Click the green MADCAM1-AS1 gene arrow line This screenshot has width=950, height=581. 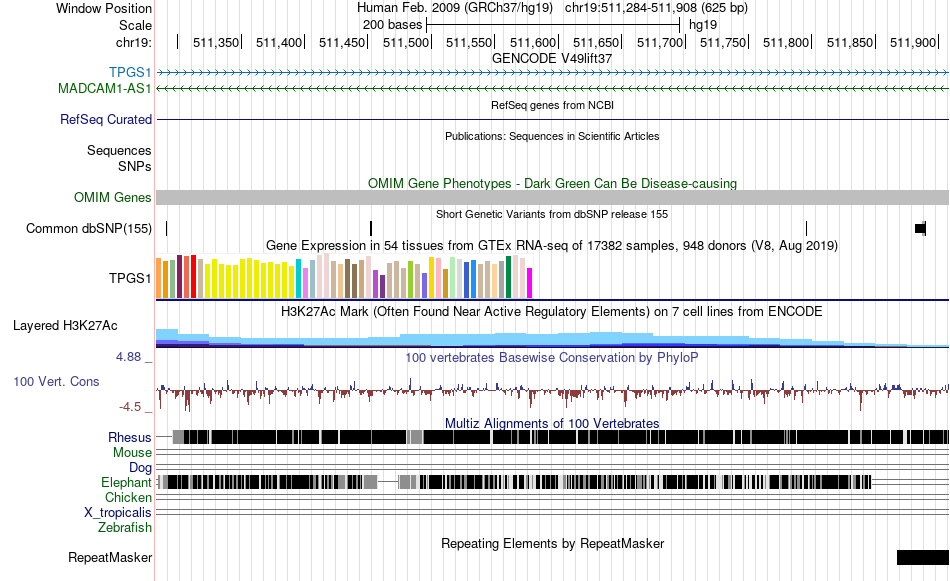[x=552, y=88]
